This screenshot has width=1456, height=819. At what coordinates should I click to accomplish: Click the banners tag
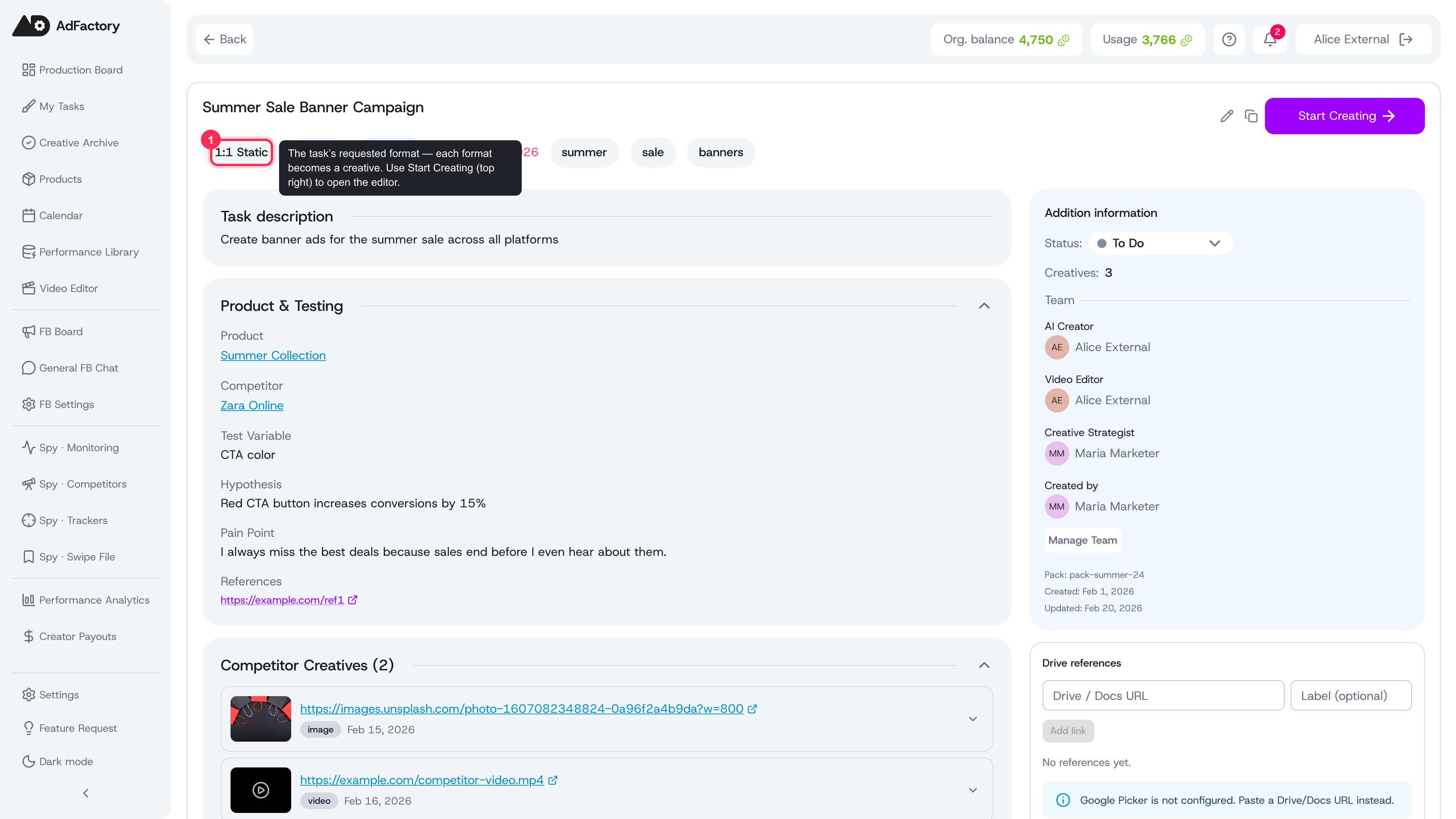click(721, 152)
